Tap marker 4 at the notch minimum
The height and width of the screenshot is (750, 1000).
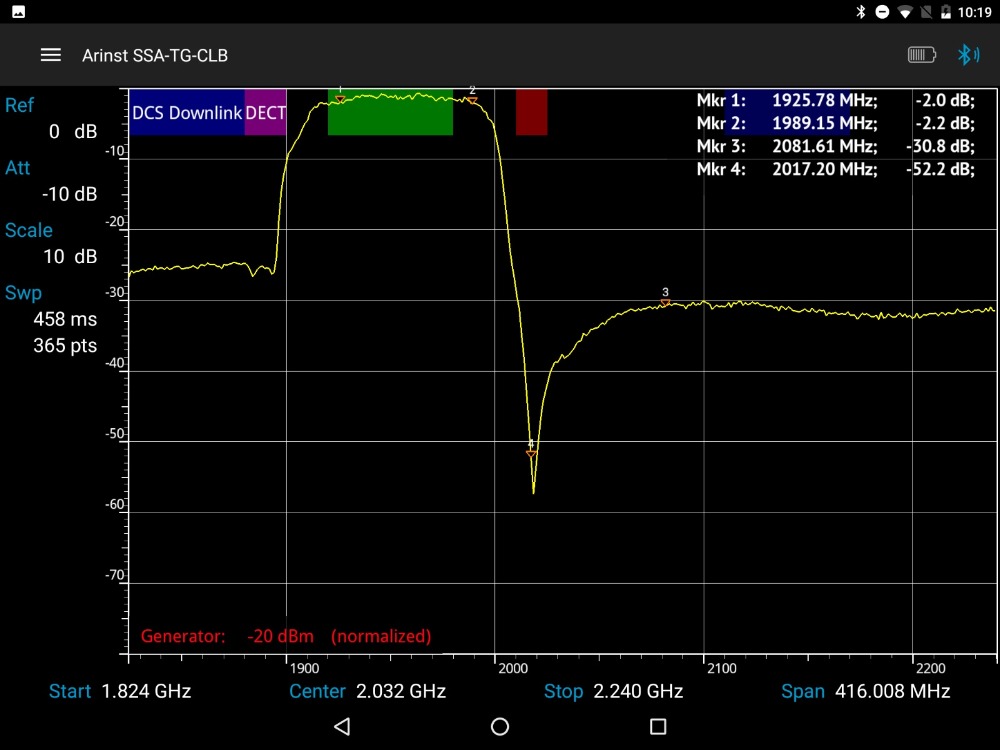point(531,453)
